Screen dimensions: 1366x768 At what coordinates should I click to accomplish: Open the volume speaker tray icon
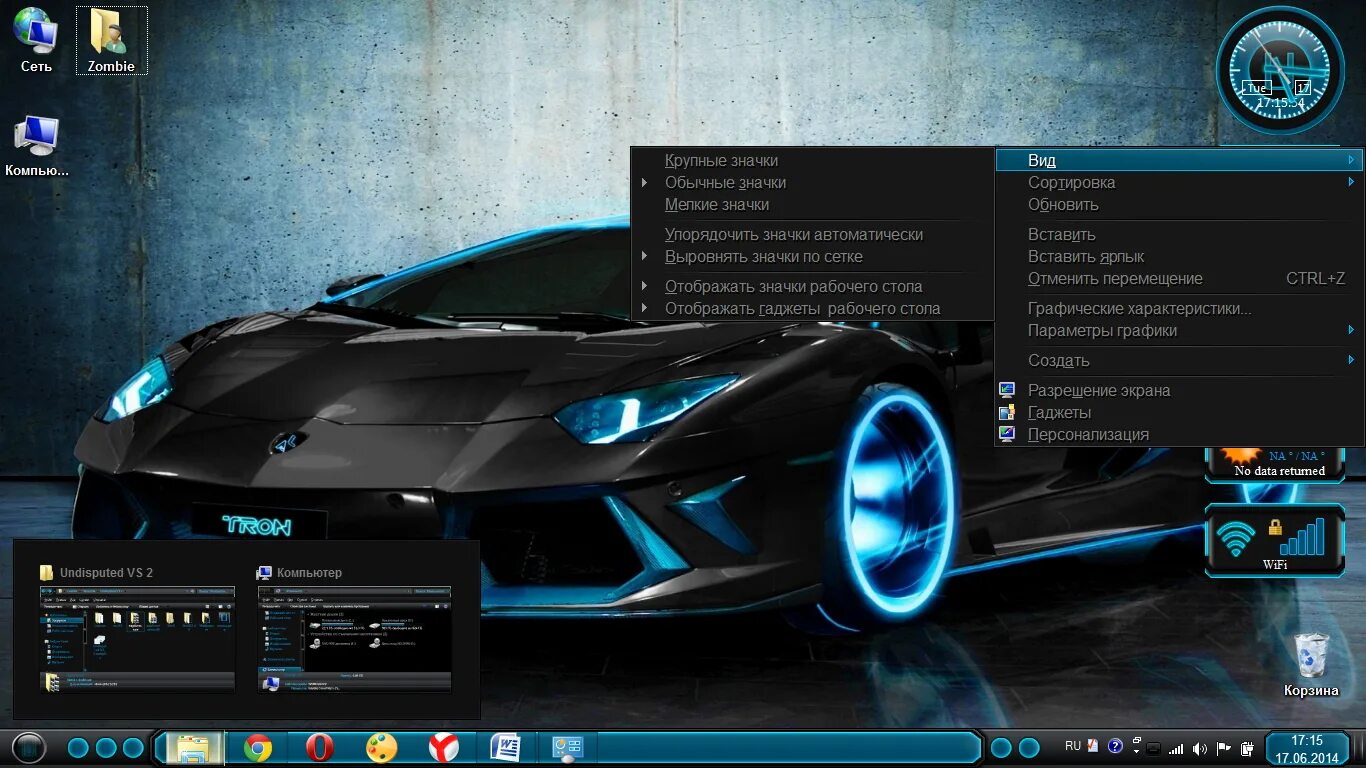(1199, 748)
